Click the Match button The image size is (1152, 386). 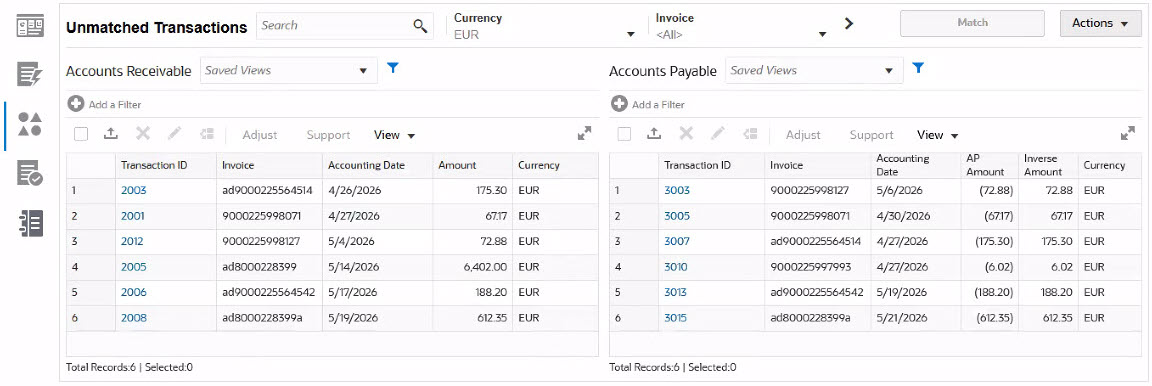[x=972, y=24]
